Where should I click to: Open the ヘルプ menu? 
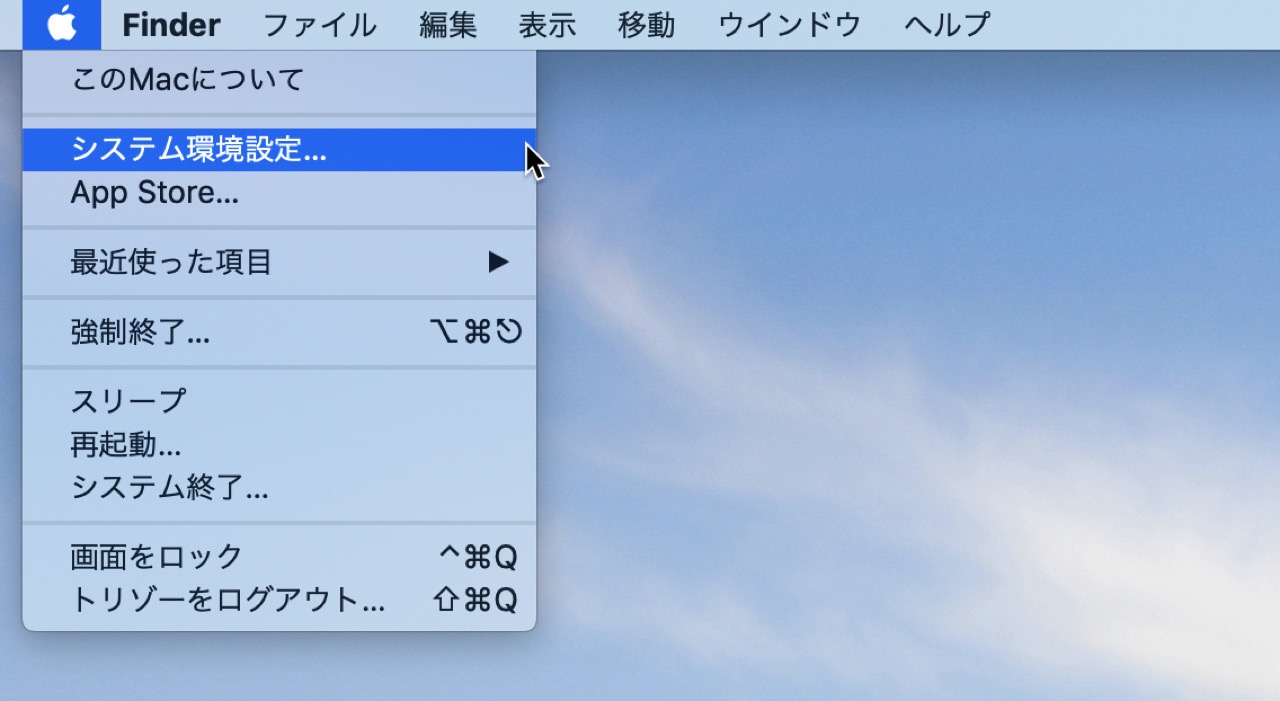pos(948,25)
